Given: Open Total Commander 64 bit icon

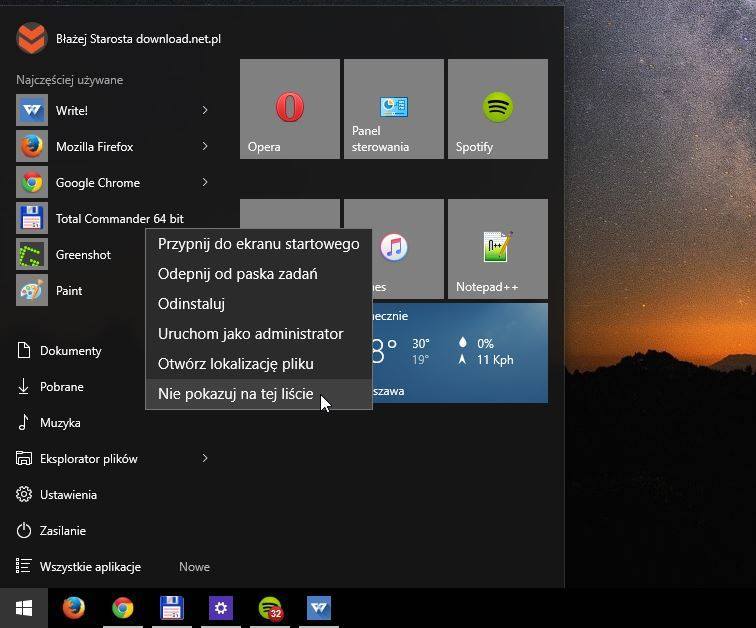Looking at the screenshot, I should click(x=32, y=218).
